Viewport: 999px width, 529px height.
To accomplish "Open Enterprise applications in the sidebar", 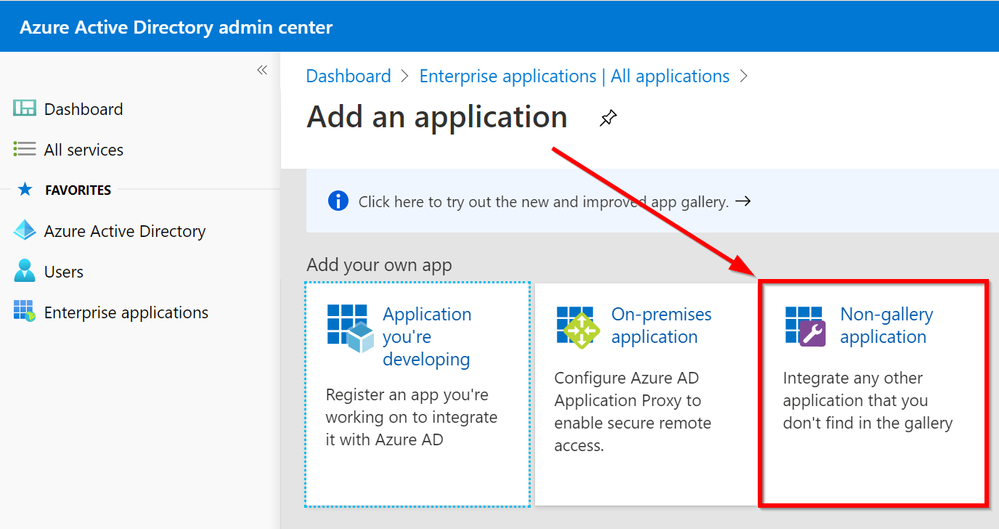I will (126, 313).
